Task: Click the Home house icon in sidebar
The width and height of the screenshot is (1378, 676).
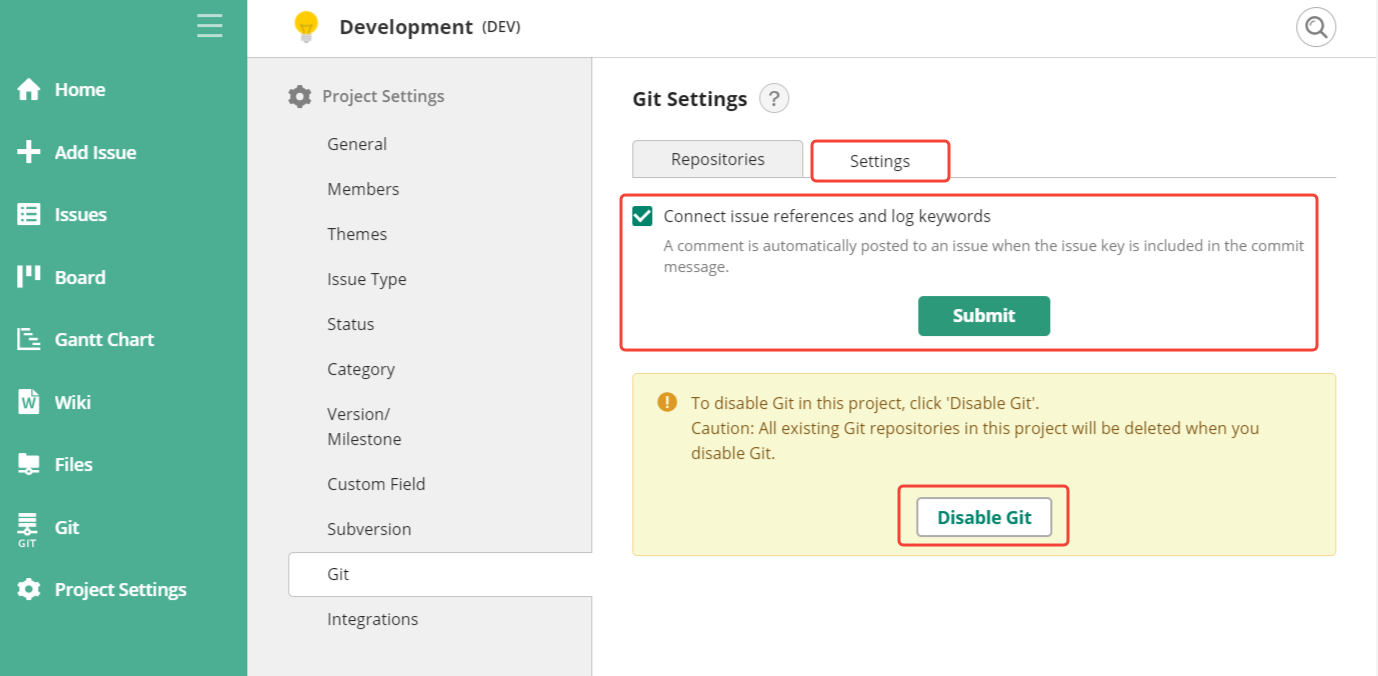Action: click(x=29, y=90)
